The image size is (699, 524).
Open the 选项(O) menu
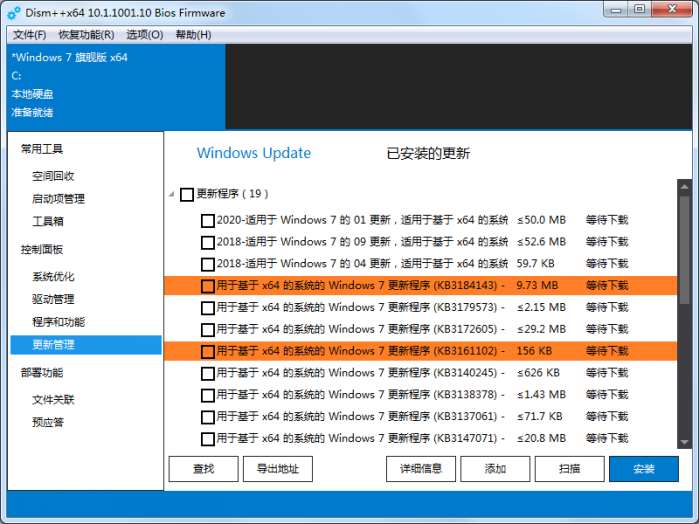click(x=144, y=35)
